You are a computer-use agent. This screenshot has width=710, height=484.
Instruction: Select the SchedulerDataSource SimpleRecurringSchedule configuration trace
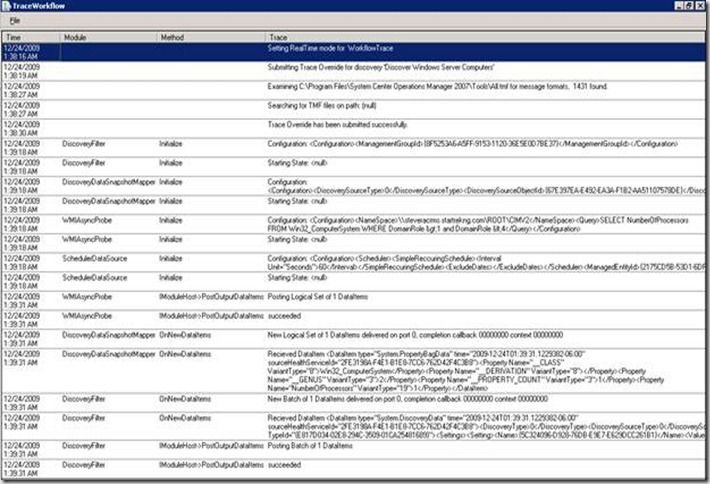[353, 263]
